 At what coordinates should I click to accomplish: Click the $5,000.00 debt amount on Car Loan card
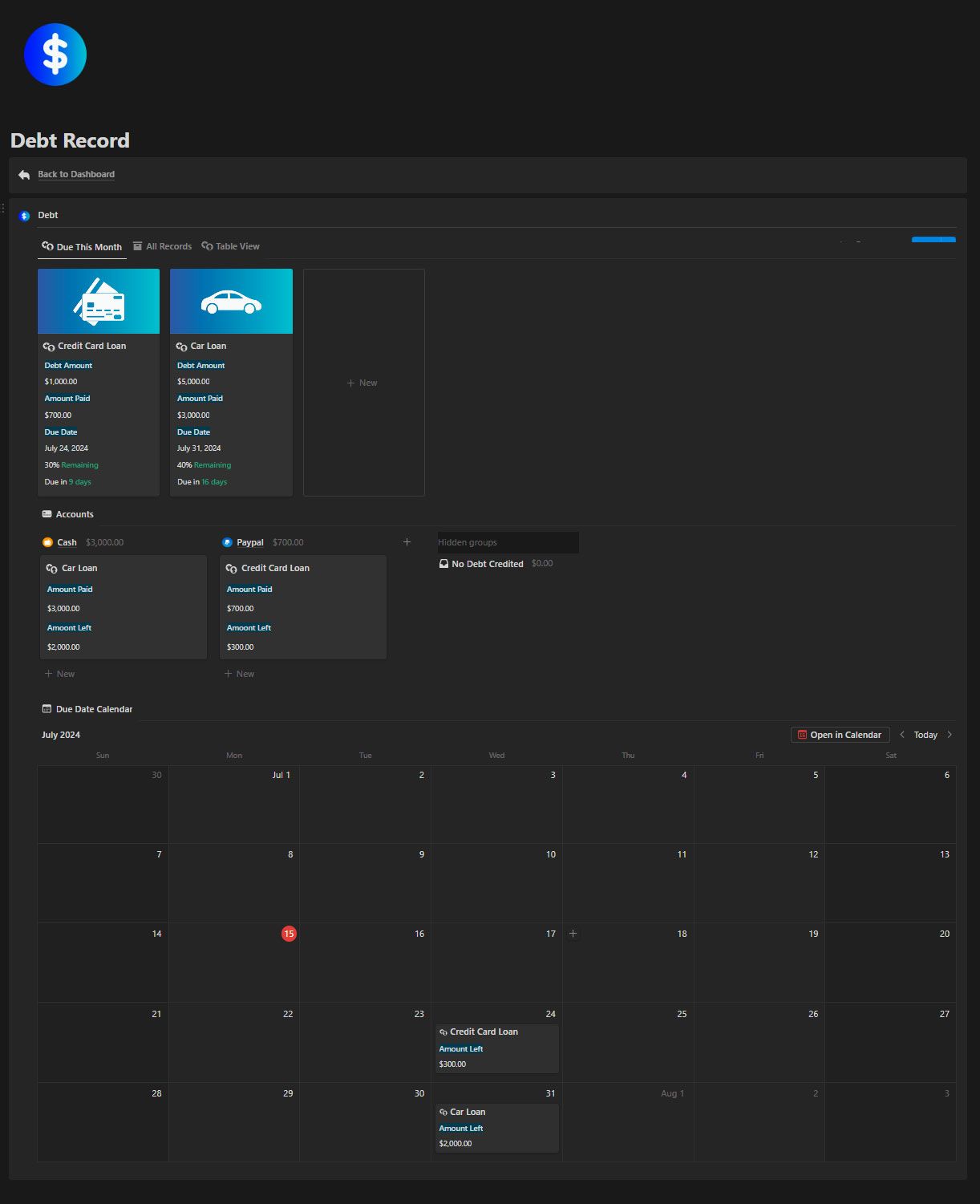pyautogui.click(x=193, y=382)
